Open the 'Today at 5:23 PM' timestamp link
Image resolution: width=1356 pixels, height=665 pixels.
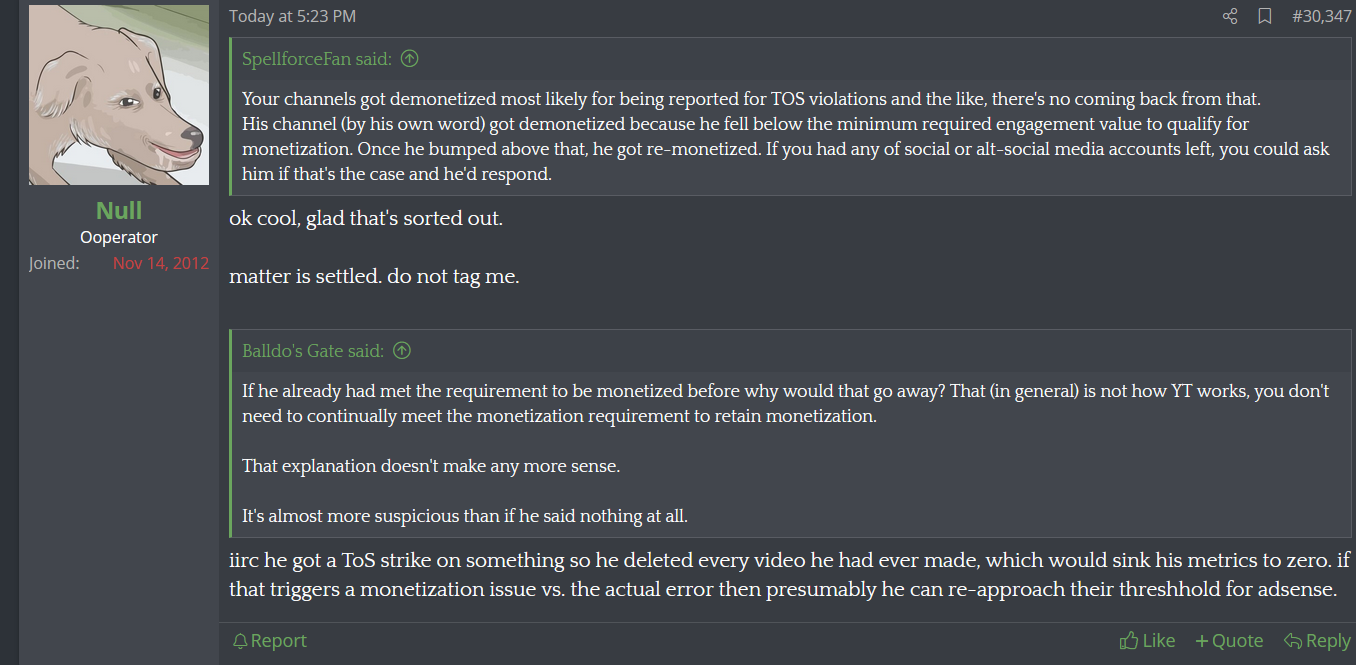point(292,16)
